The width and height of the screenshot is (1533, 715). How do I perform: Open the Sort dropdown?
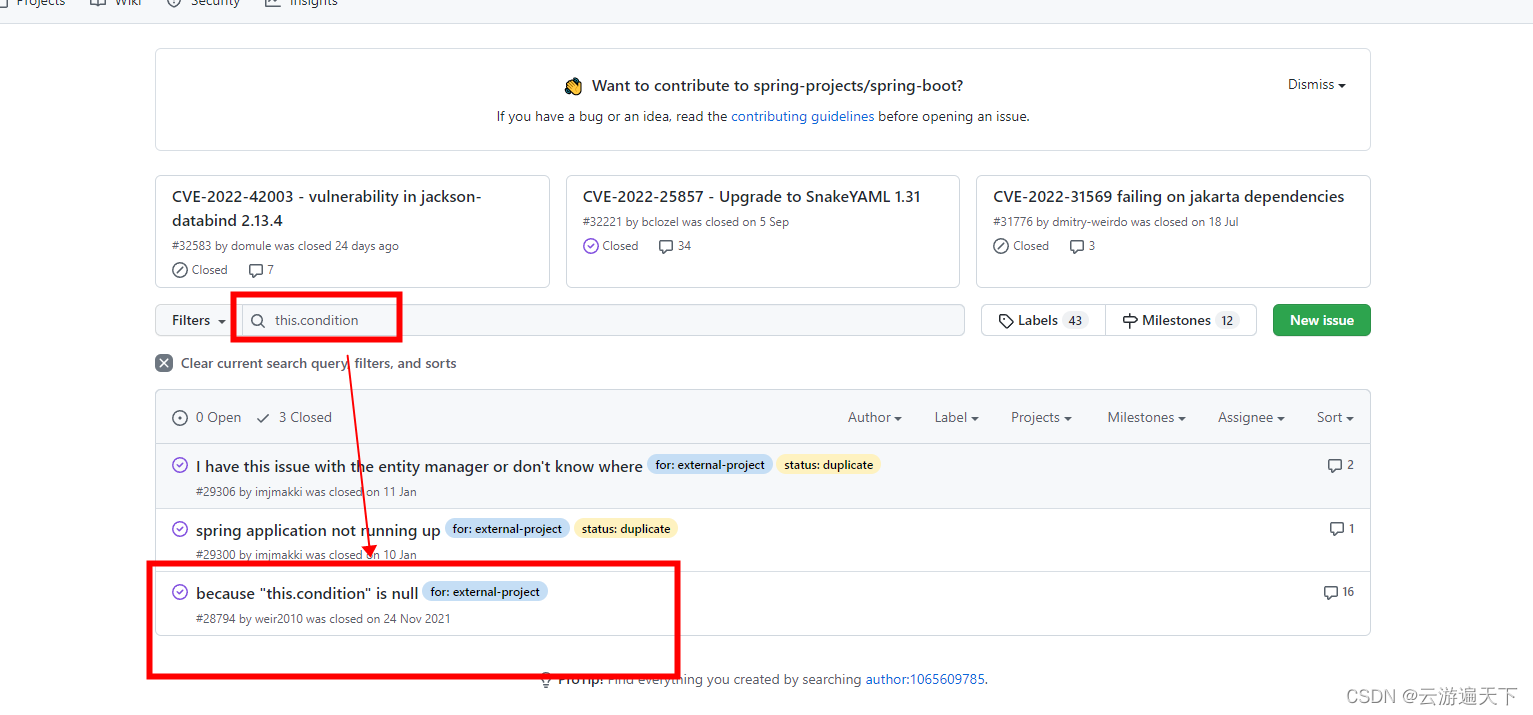(1334, 417)
